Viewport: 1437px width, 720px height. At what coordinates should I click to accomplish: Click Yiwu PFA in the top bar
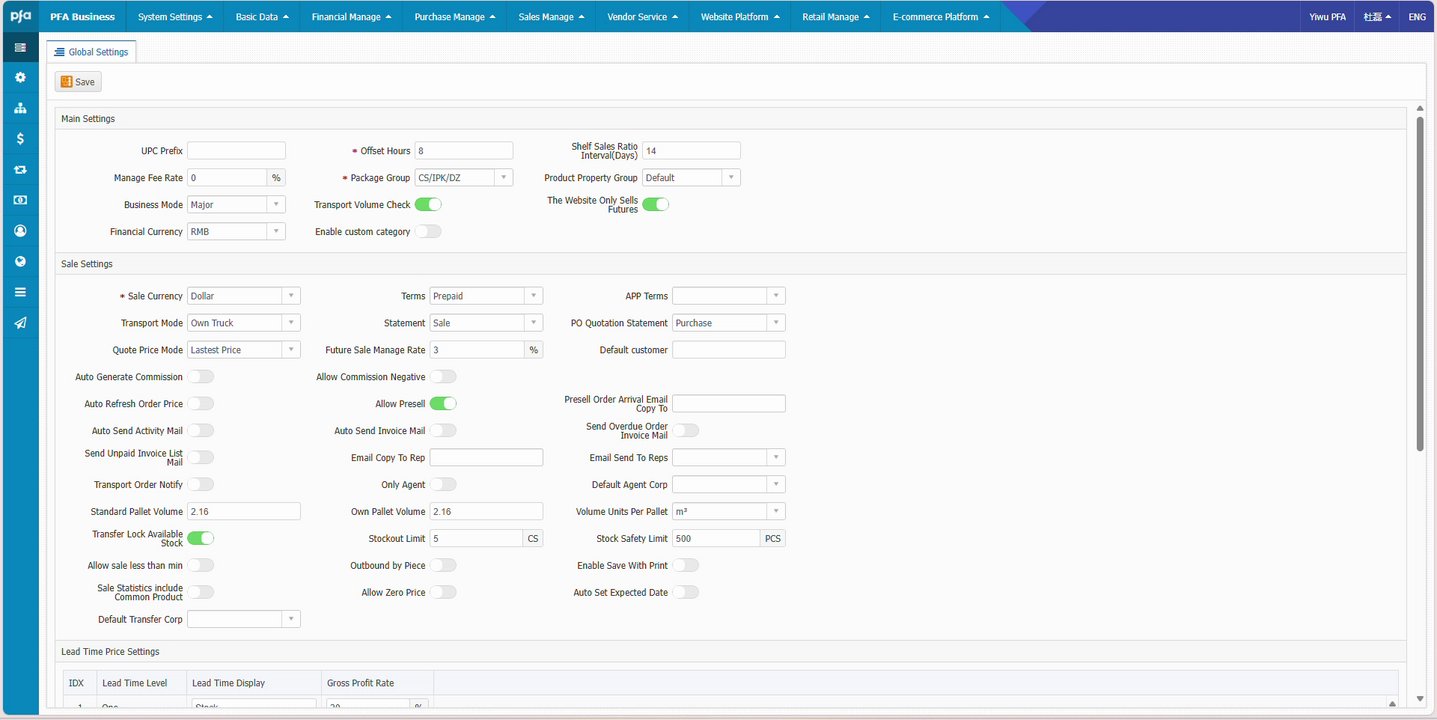(x=1327, y=17)
